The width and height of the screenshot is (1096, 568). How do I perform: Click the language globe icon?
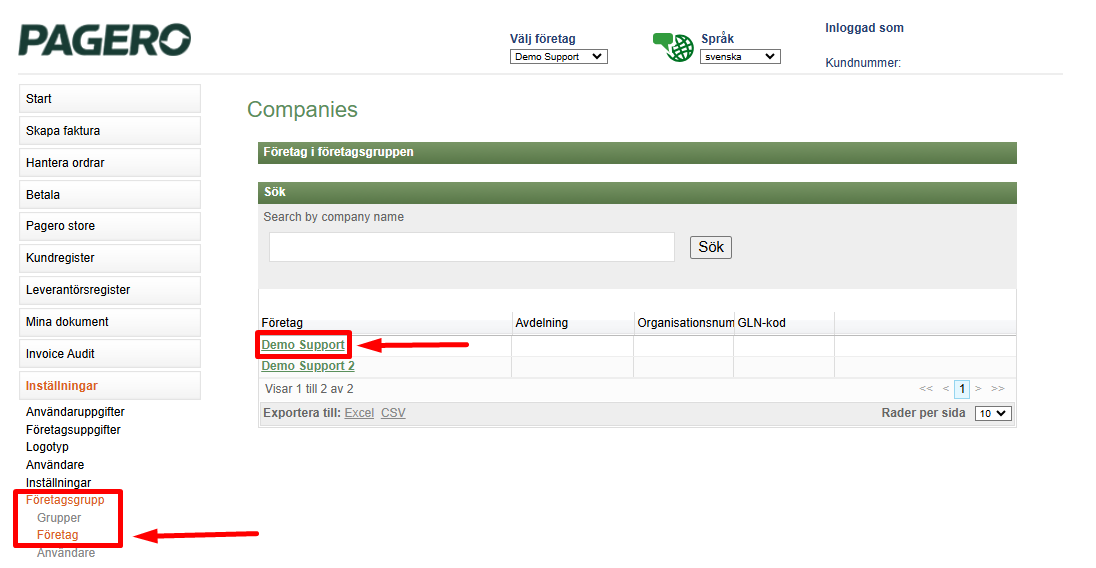673,47
